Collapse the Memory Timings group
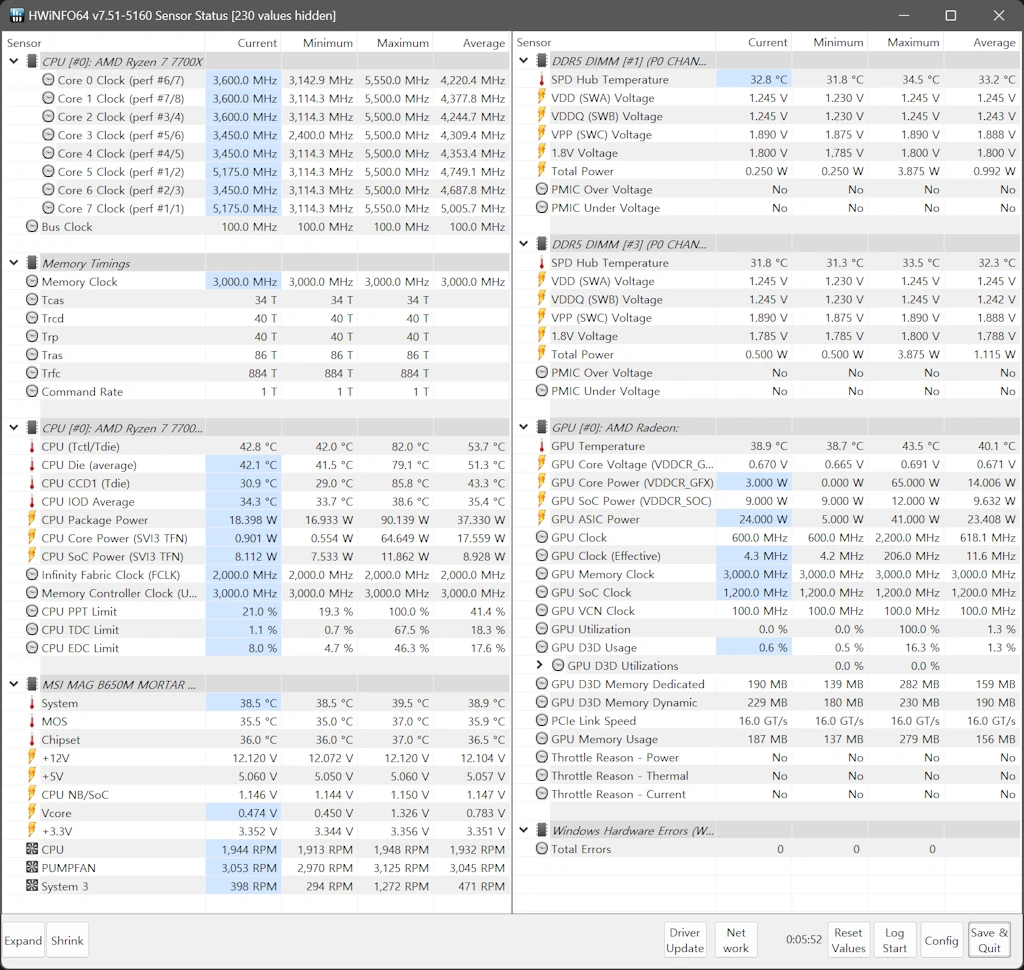This screenshot has height=970, width=1024. coord(14,263)
